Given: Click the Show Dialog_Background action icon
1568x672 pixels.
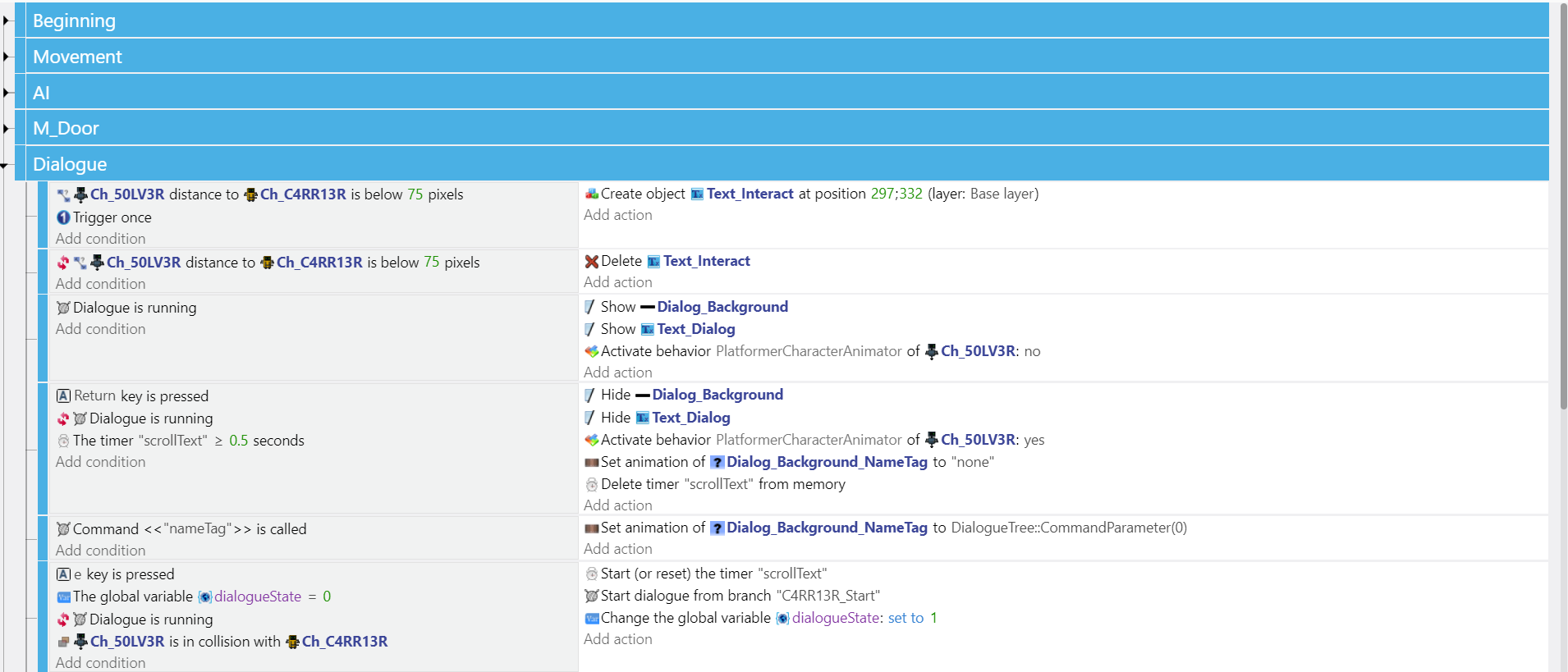Looking at the screenshot, I should coord(589,307).
